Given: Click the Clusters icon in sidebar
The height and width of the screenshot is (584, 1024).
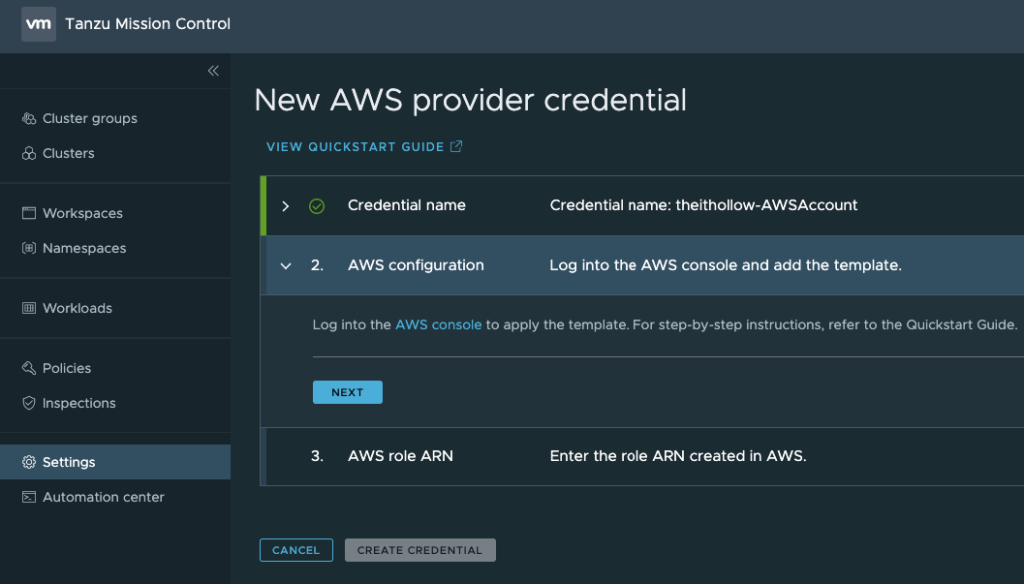Looking at the screenshot, I should point(29,154).
